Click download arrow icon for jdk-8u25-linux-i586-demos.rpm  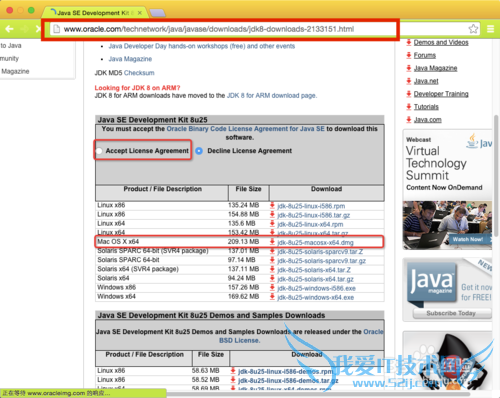click(x=233, y=371)
